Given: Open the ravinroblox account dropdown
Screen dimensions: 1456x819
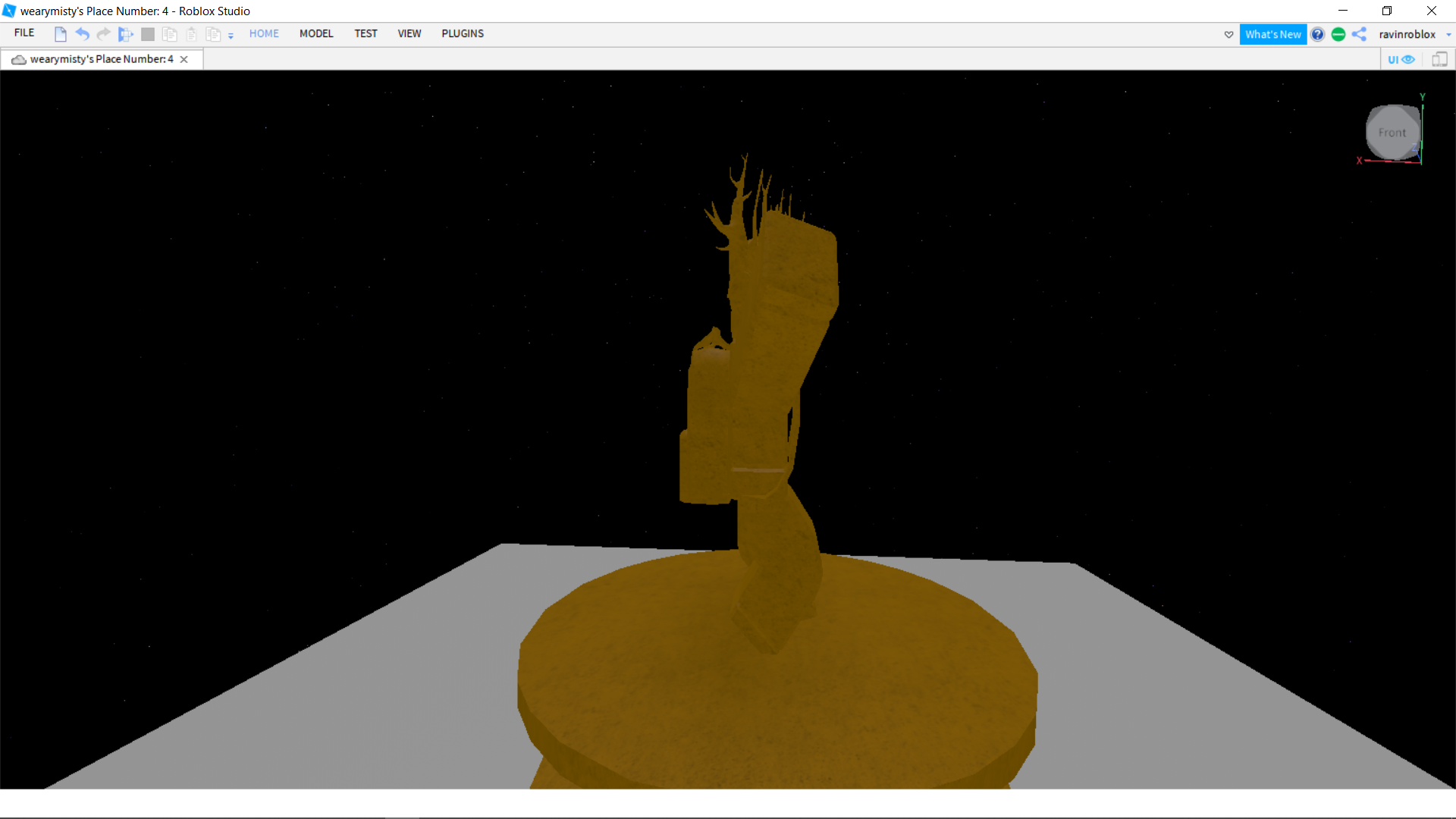Looking at the screenshot, I should 1409,34.
